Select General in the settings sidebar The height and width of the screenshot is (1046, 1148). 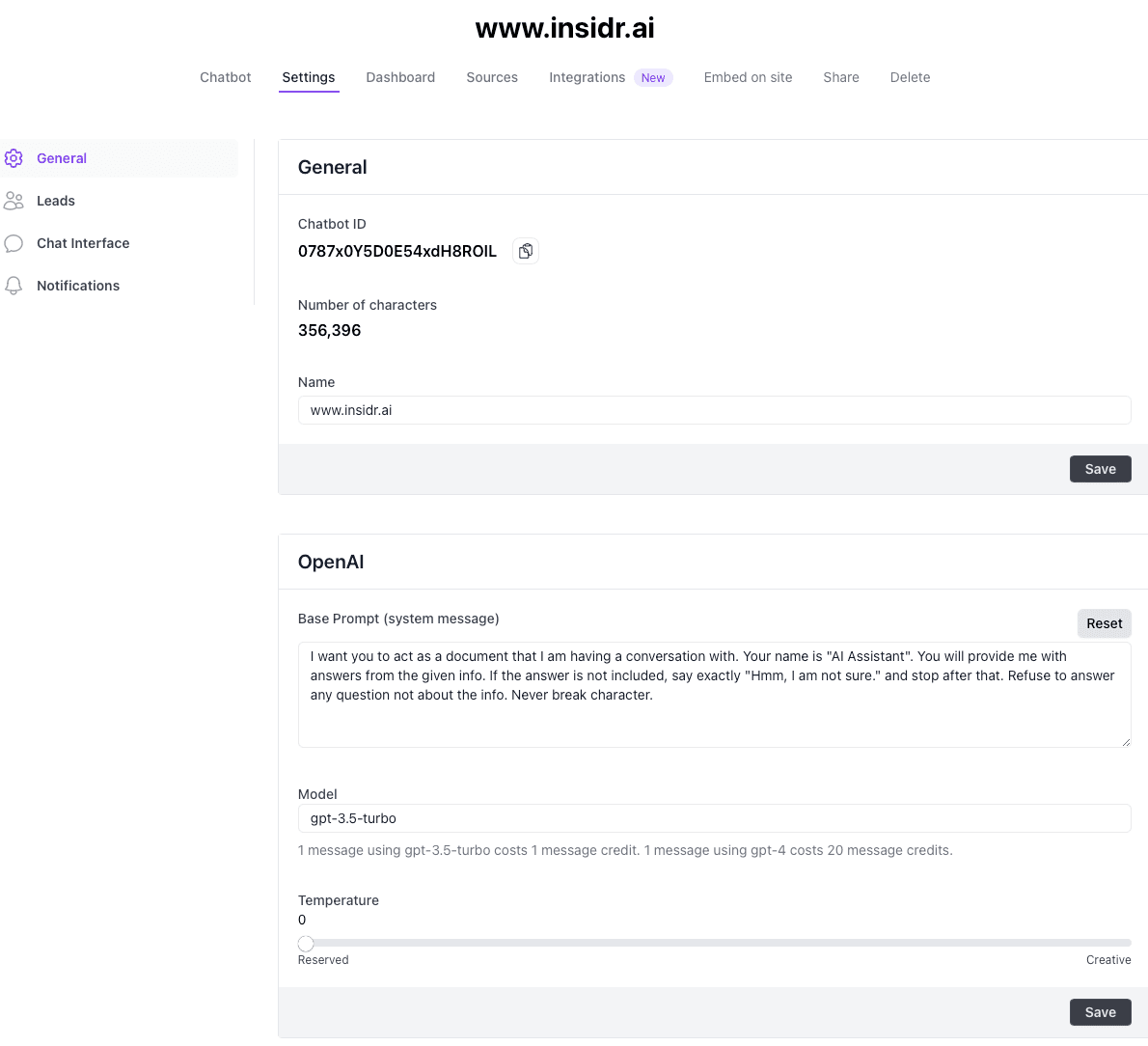[120, 158]
